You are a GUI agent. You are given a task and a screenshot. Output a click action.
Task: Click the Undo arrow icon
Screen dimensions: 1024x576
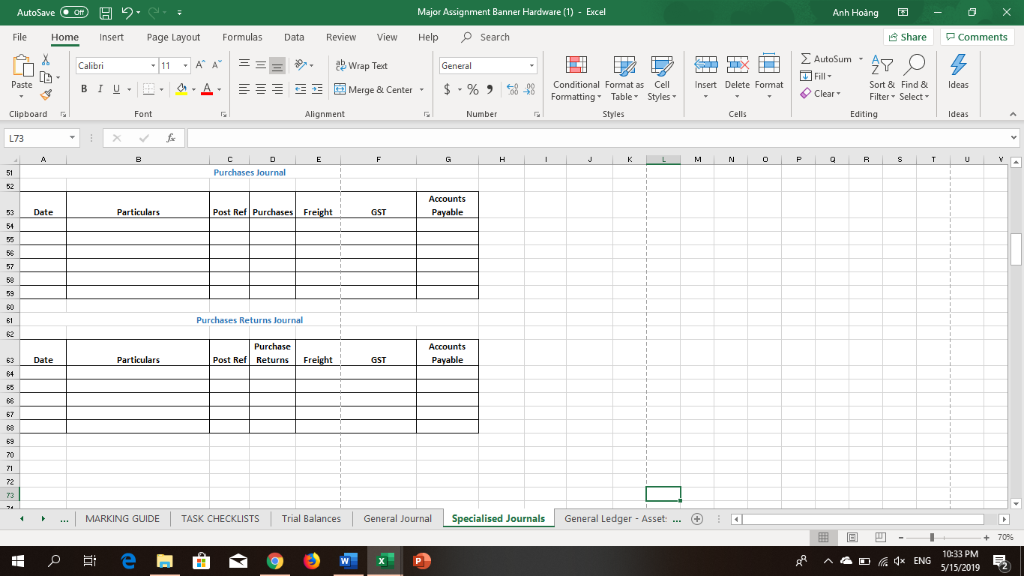[x=127, y=12]
